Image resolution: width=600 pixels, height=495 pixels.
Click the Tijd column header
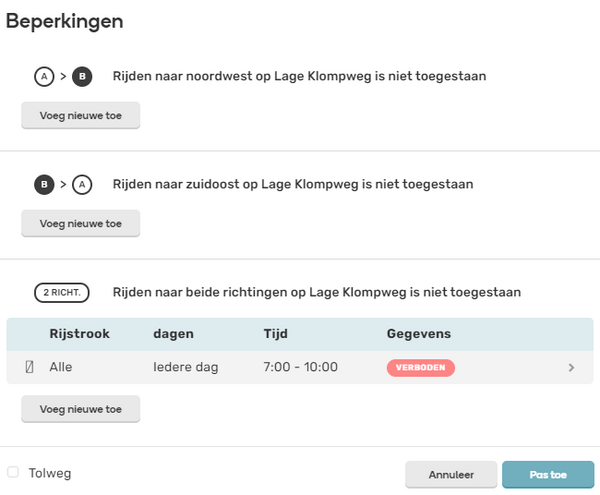276,334
